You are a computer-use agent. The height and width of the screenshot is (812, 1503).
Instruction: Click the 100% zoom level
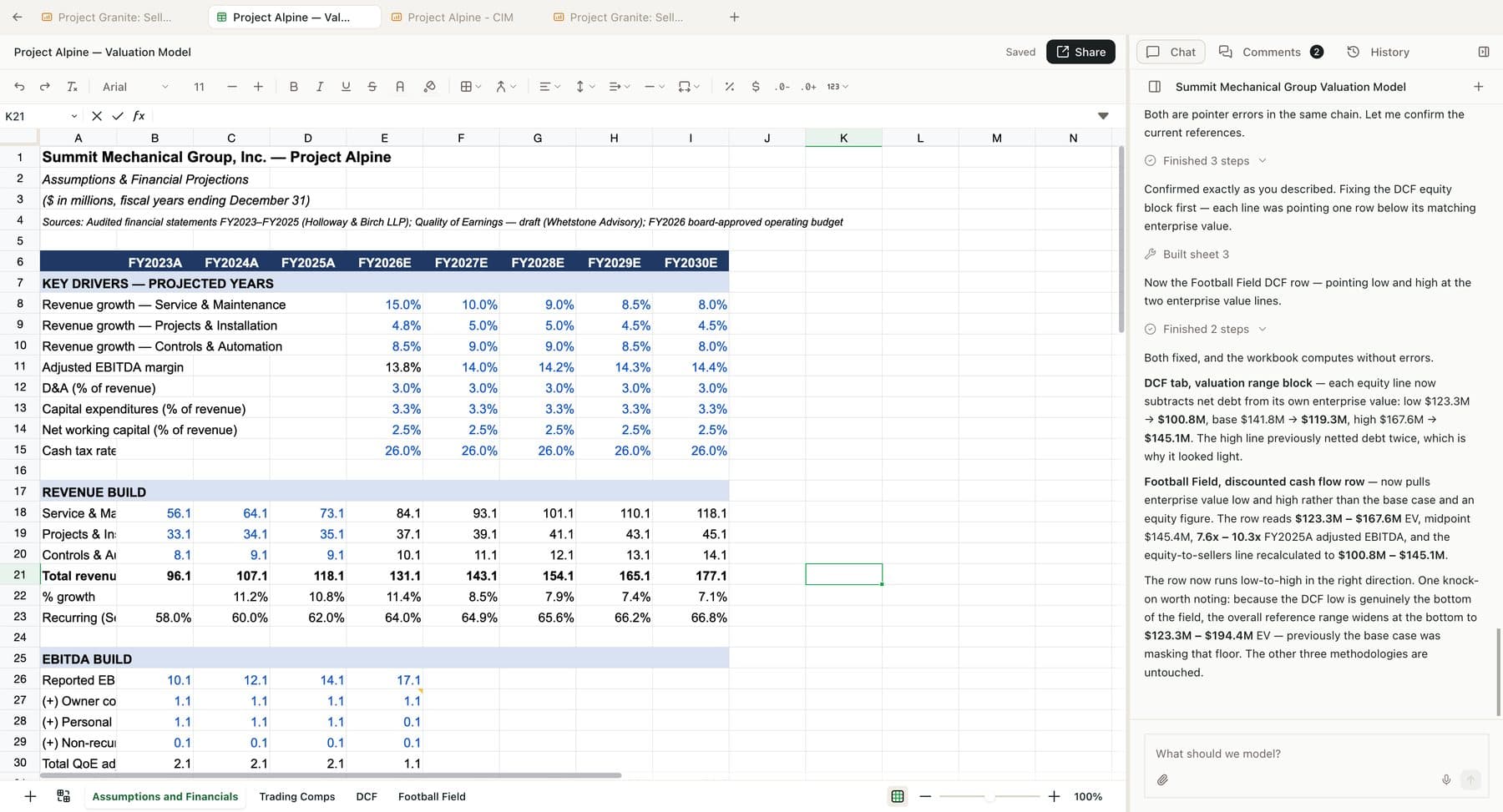coord(1088,797)
